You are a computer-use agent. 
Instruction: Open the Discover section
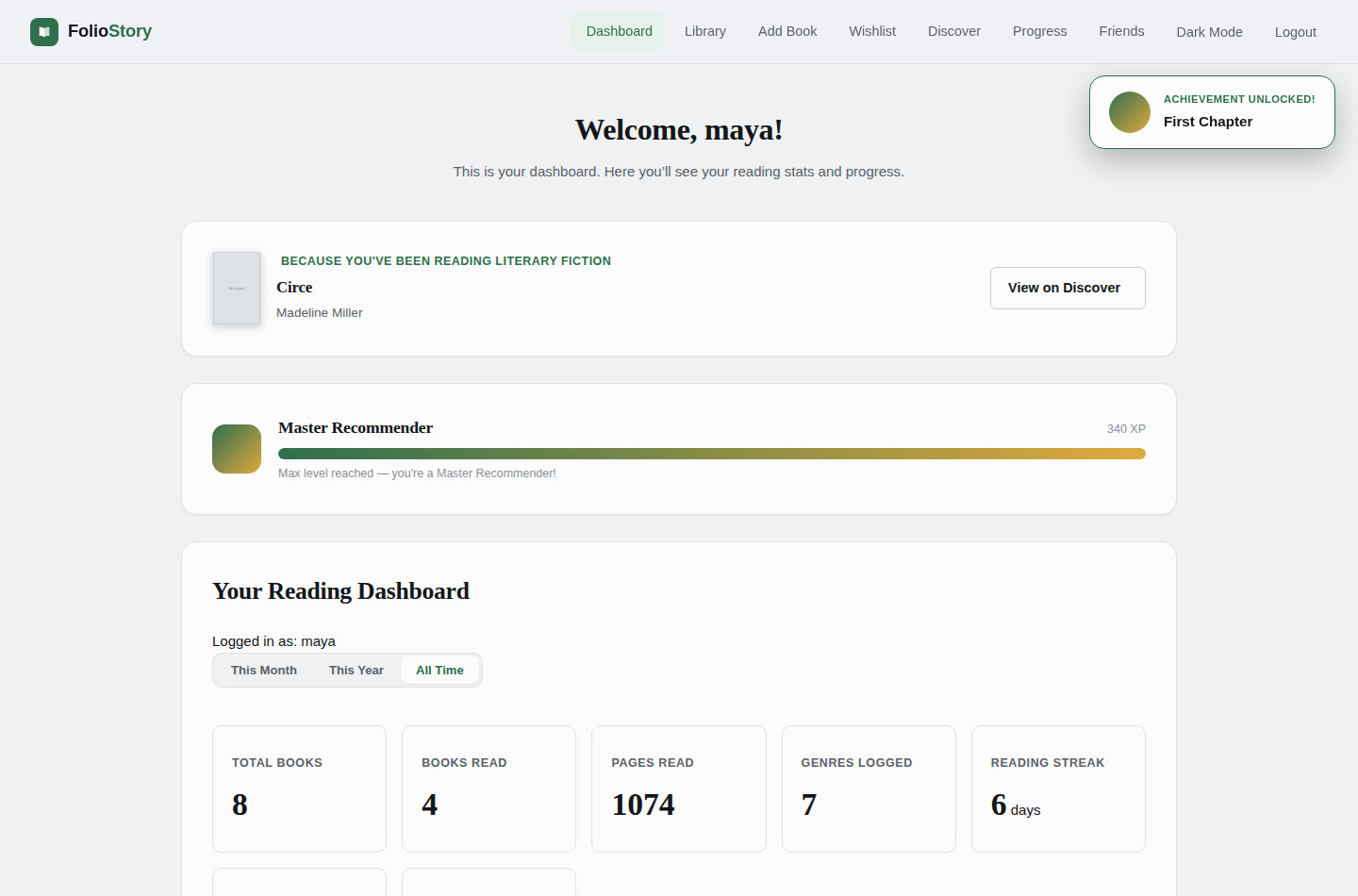click(954, 31)
